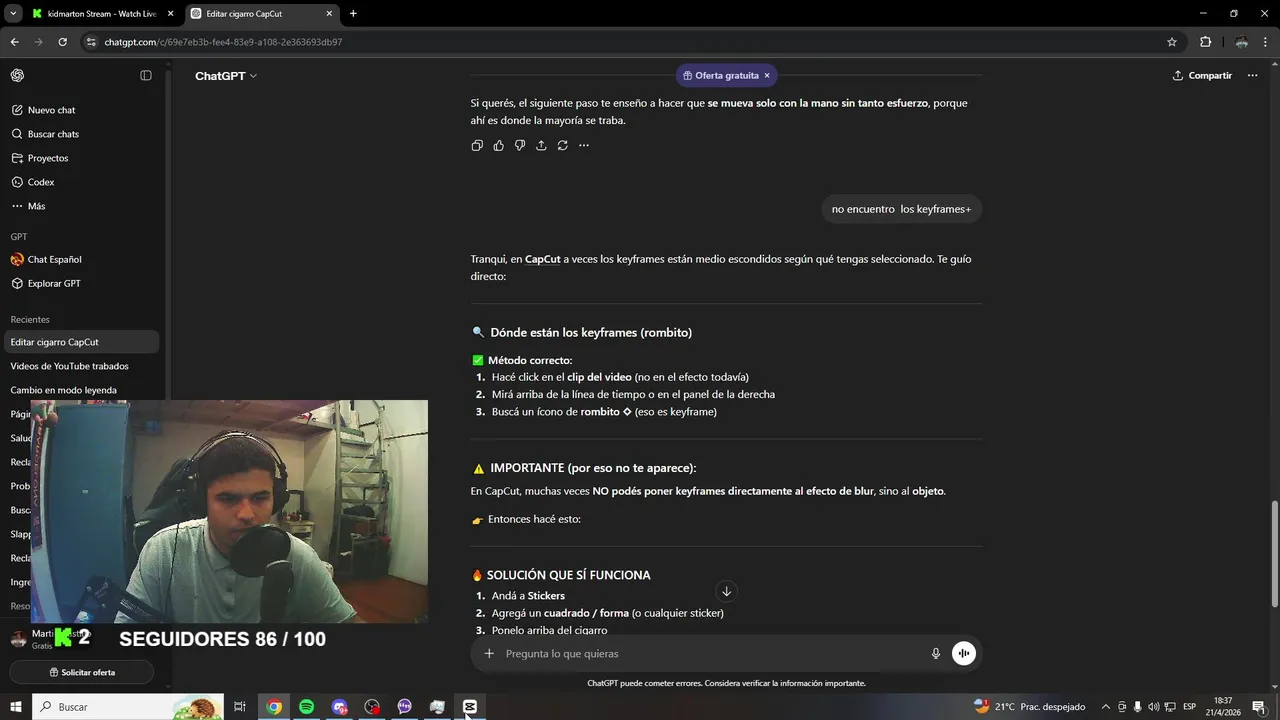Collapse the GPT section header

click(x=19, y=237)
